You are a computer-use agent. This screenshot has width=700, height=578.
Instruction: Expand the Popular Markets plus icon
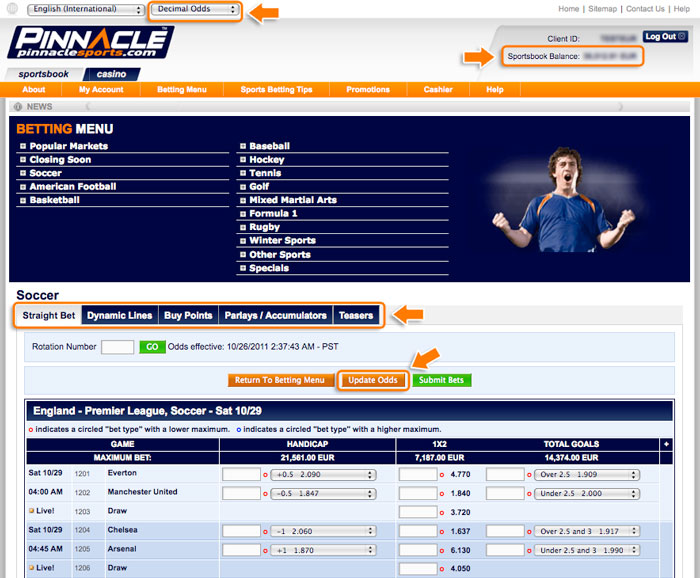pos(23,146)
